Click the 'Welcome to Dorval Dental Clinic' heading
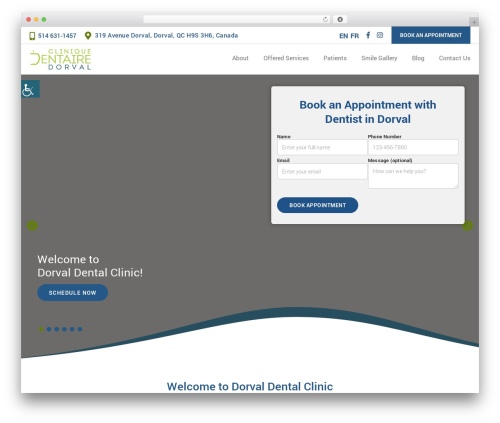This screenshot has height=423, width=500. (250, 386)
